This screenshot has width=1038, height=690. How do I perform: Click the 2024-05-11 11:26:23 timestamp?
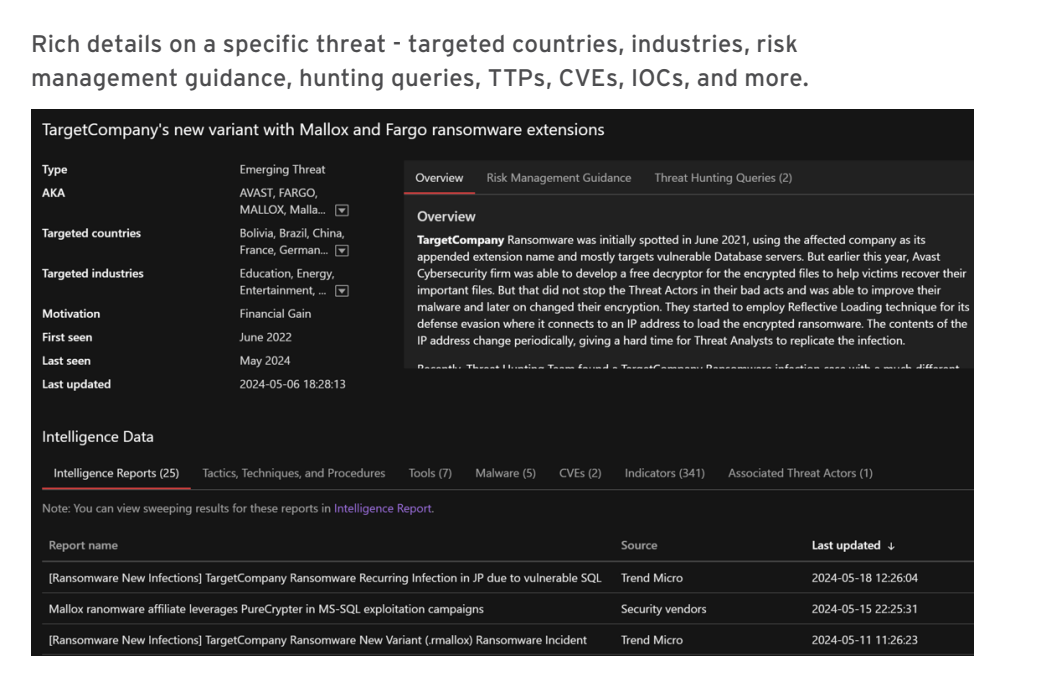click(x=865, y=640)
